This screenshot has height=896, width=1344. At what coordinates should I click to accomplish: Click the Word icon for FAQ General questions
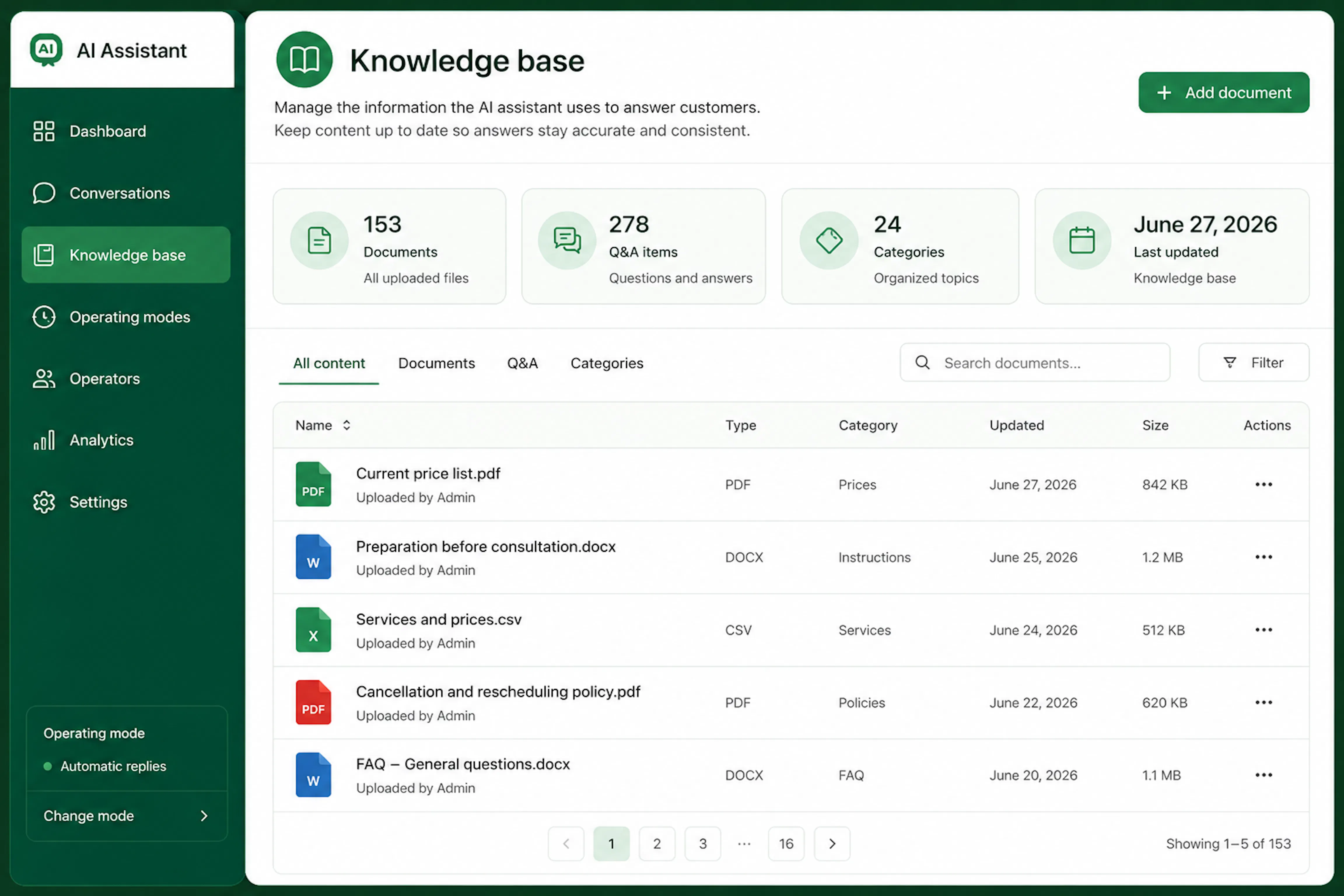click(x=313, y=775)
